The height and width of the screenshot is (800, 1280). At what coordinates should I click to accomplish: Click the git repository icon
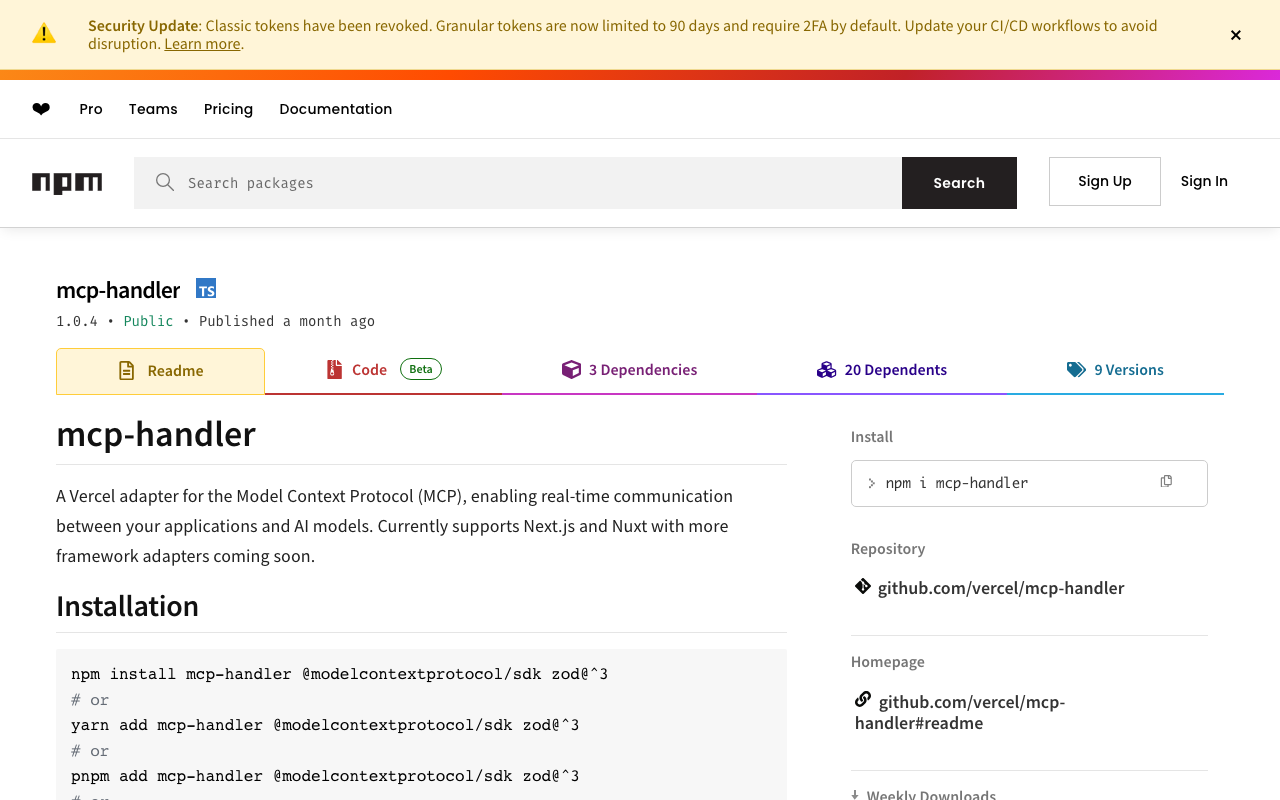[x=863, y=586]
